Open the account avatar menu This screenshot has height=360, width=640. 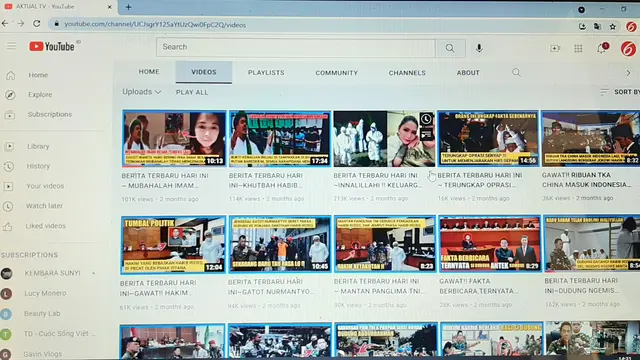628,49
